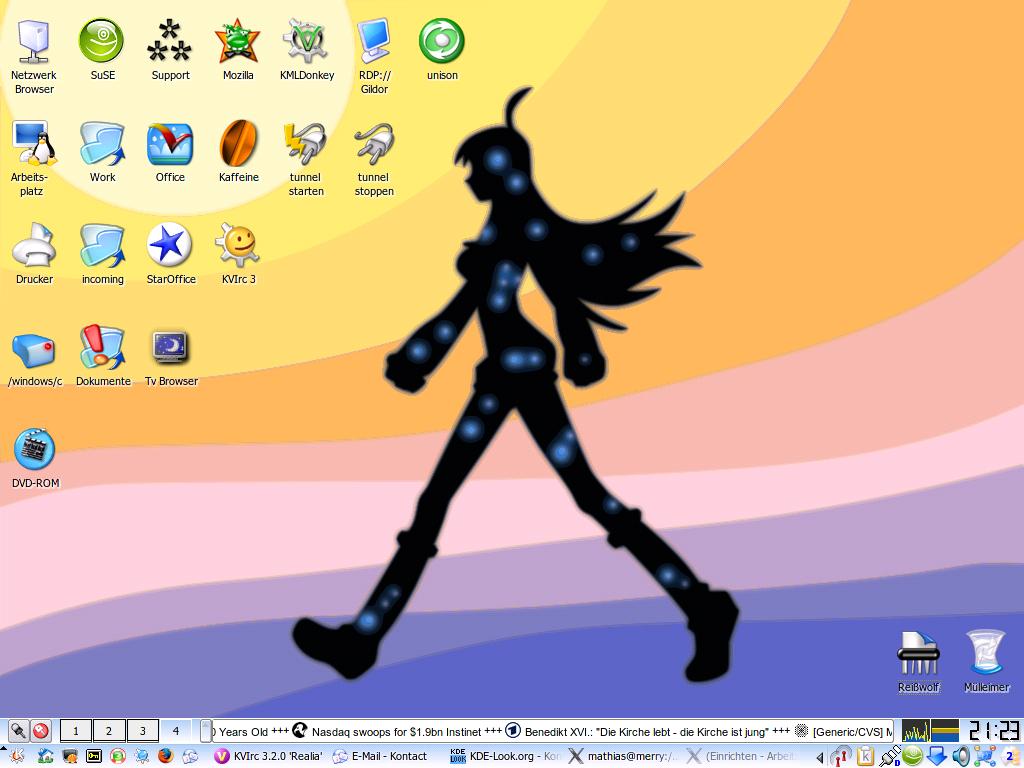The image size is (1024, 768).
Task: Open the Dokumente folder icon
Action: click(103, 356)
